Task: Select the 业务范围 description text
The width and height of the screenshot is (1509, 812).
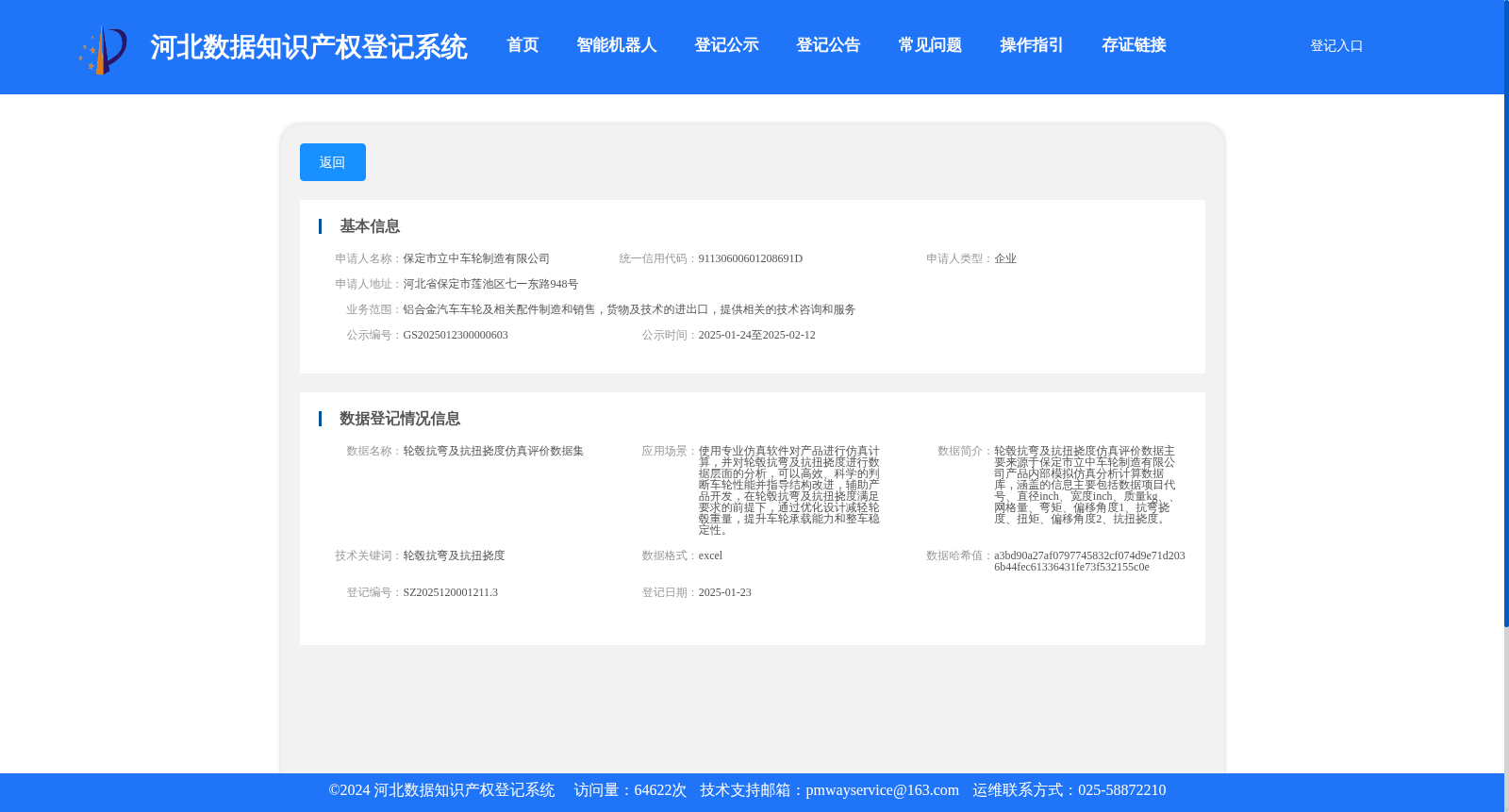Action: coord(629,309)
